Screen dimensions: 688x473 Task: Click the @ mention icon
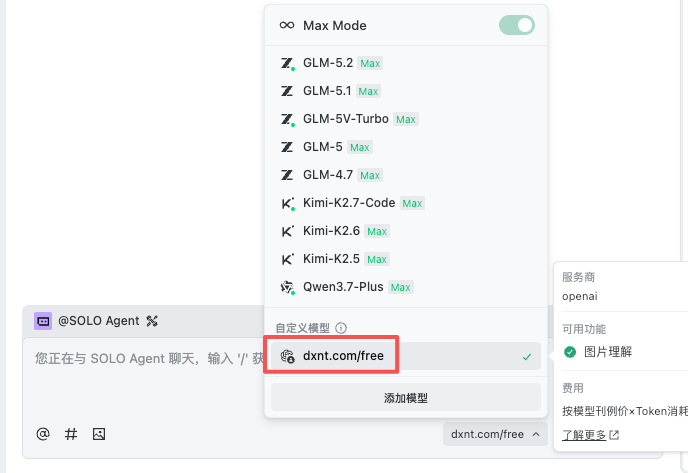point(43,434)
